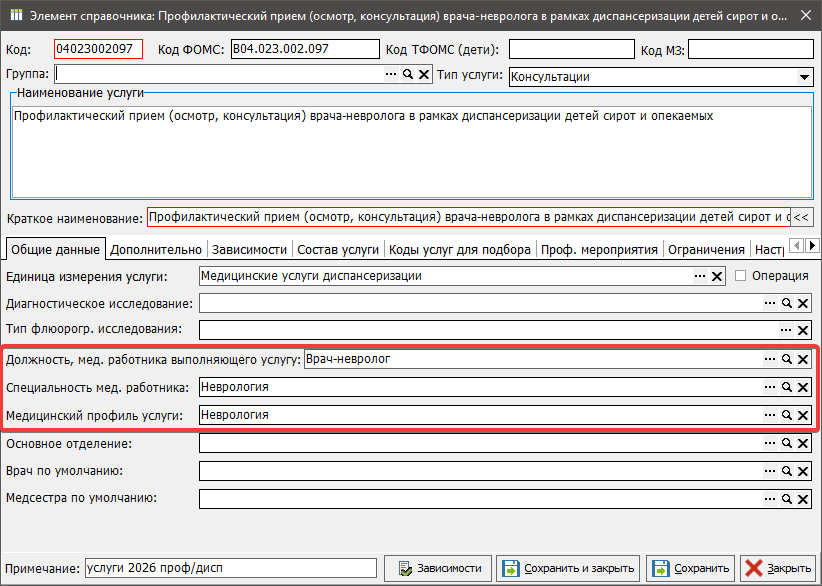
Task: Search Основное отделение via magnifier
Action: pyautogui.click(x=786, y=443)
